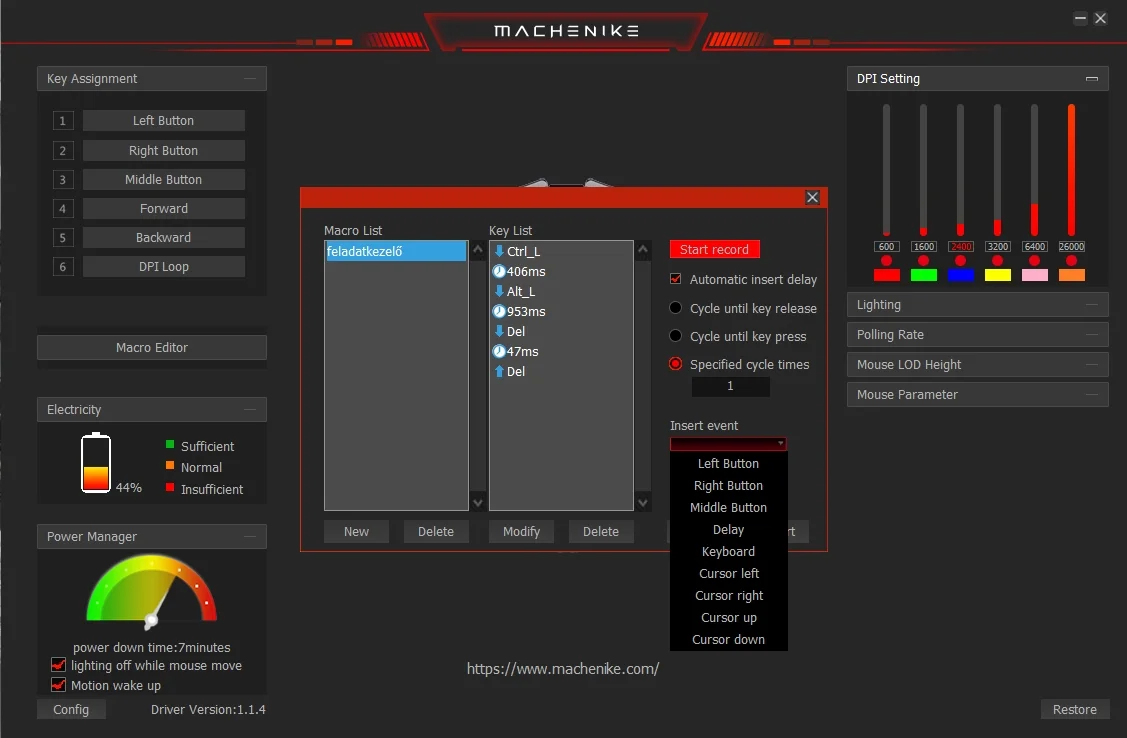The height and width of the screenshot is (738, 1127).
Task: Choose Cursor left from insert event list
Action: click(728, 573)
